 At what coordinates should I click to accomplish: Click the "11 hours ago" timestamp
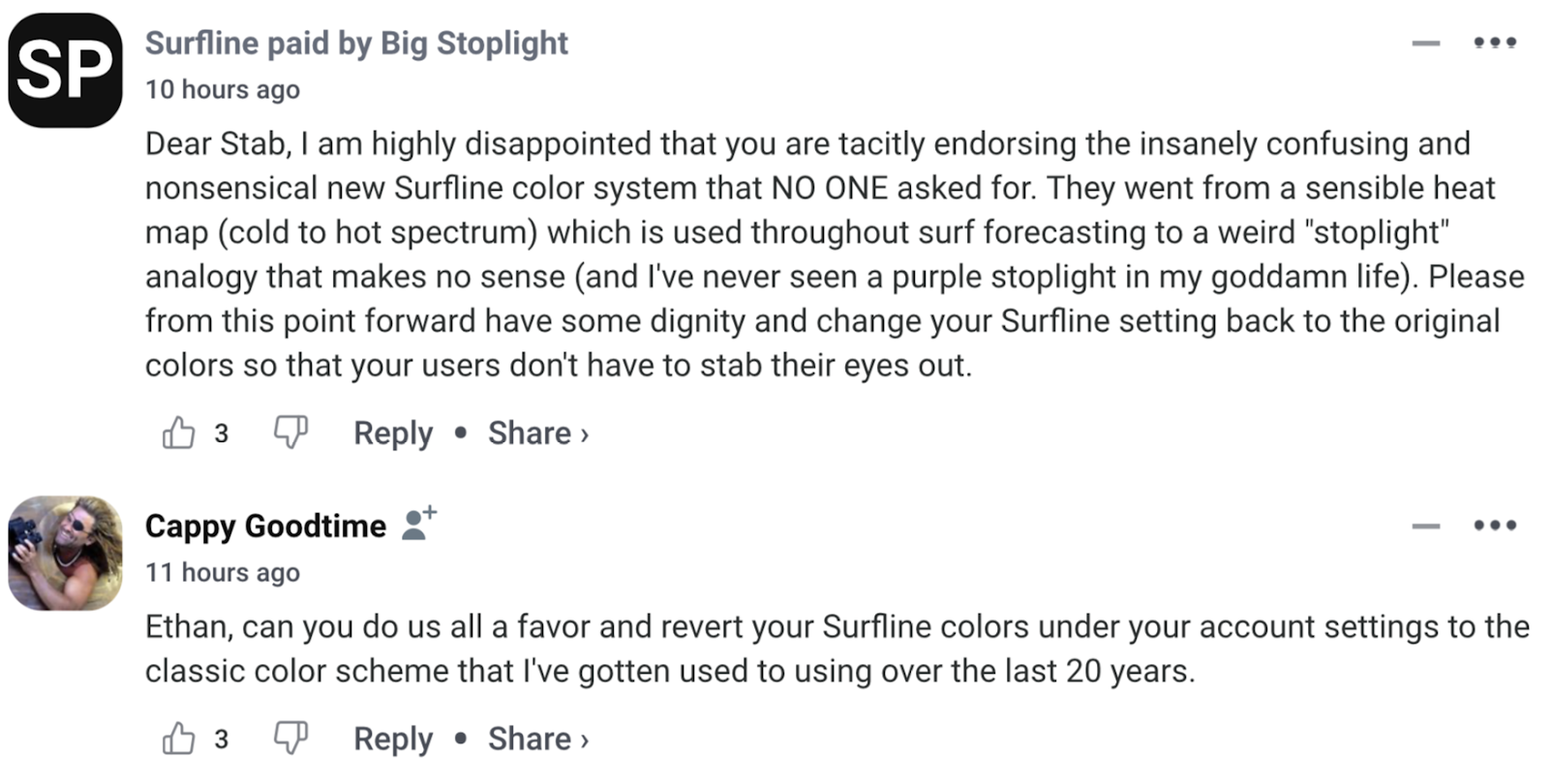[x=223, y=573]
